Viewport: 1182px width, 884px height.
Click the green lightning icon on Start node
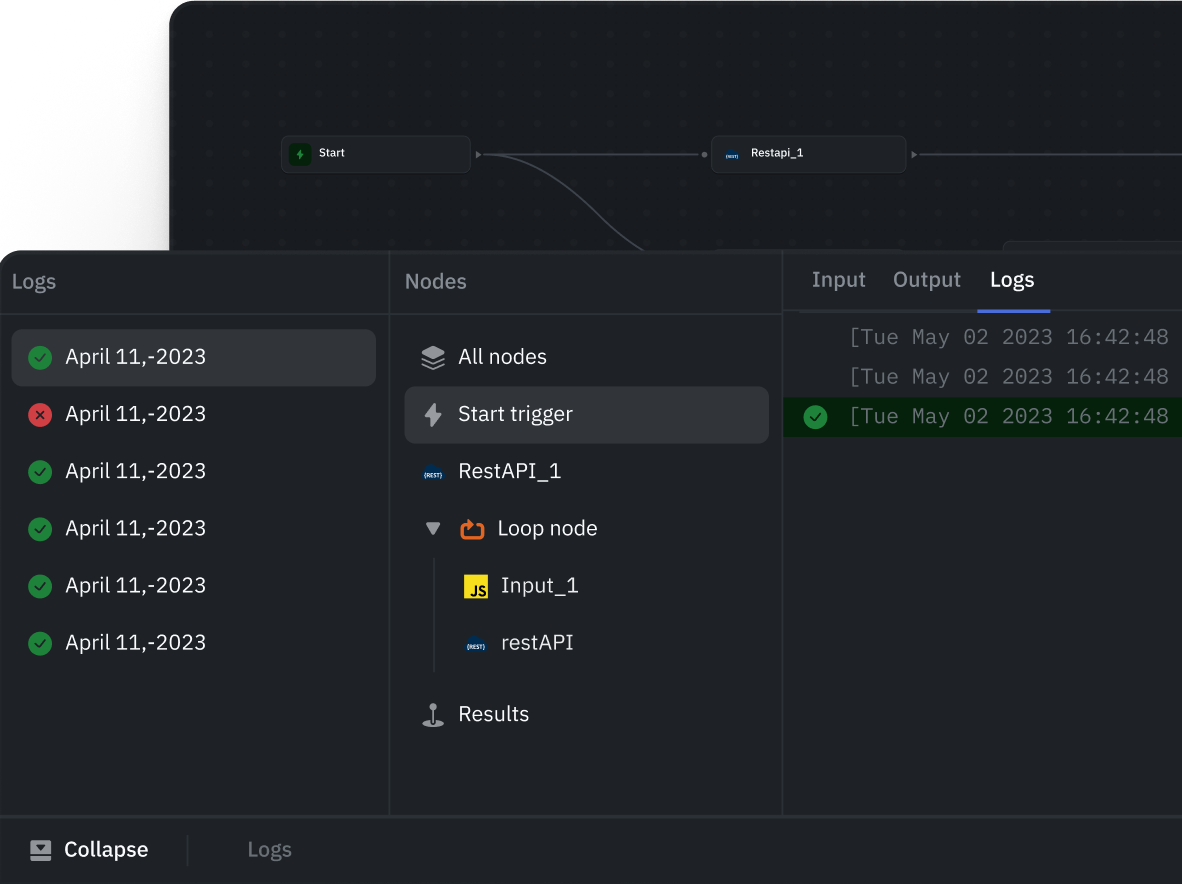coord(300,154)
